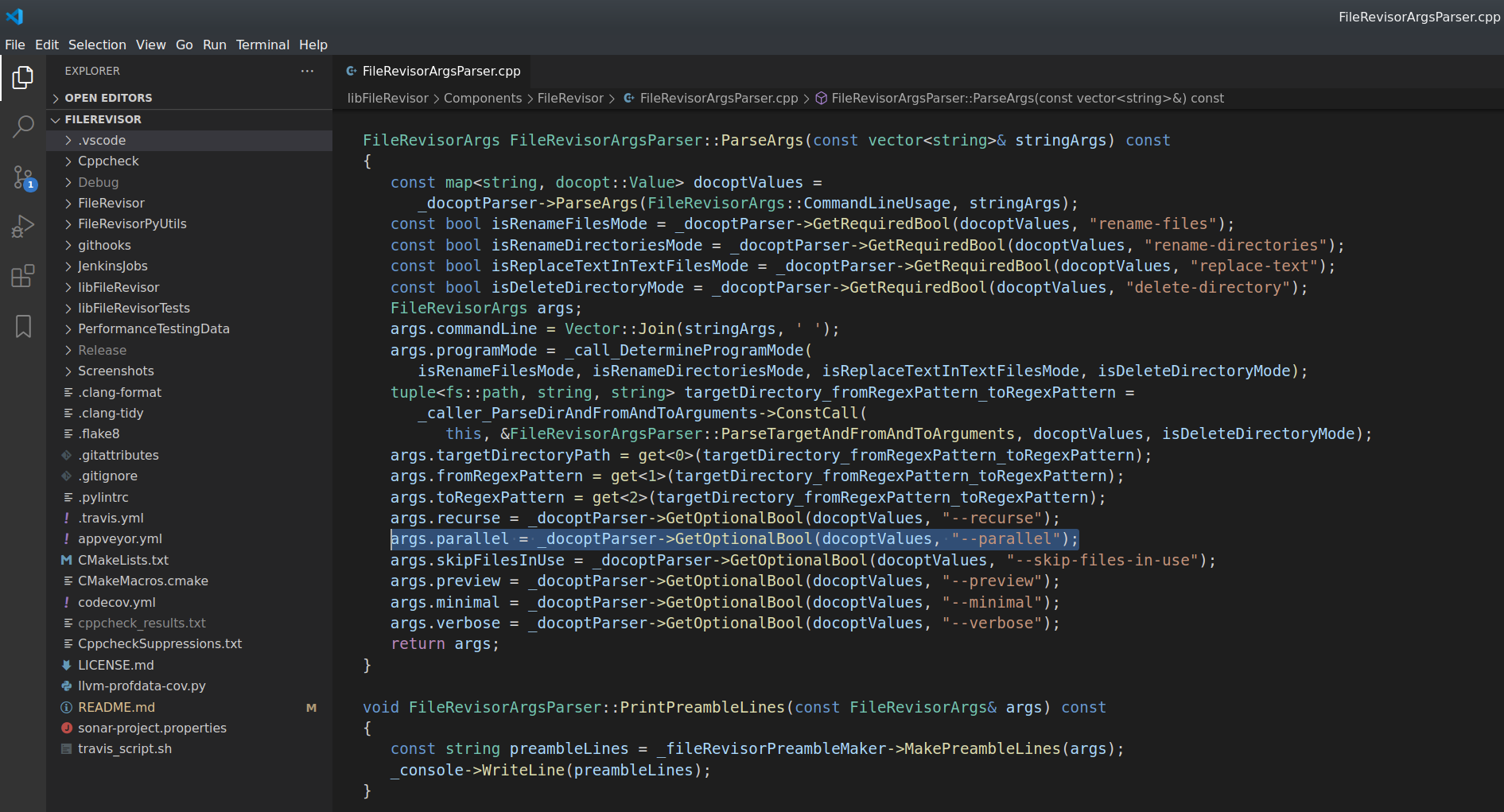The width and height of the screenshot is (1504, 812).
Task: Click the libFileRevisor folder row
Action: tap(188, 287)
